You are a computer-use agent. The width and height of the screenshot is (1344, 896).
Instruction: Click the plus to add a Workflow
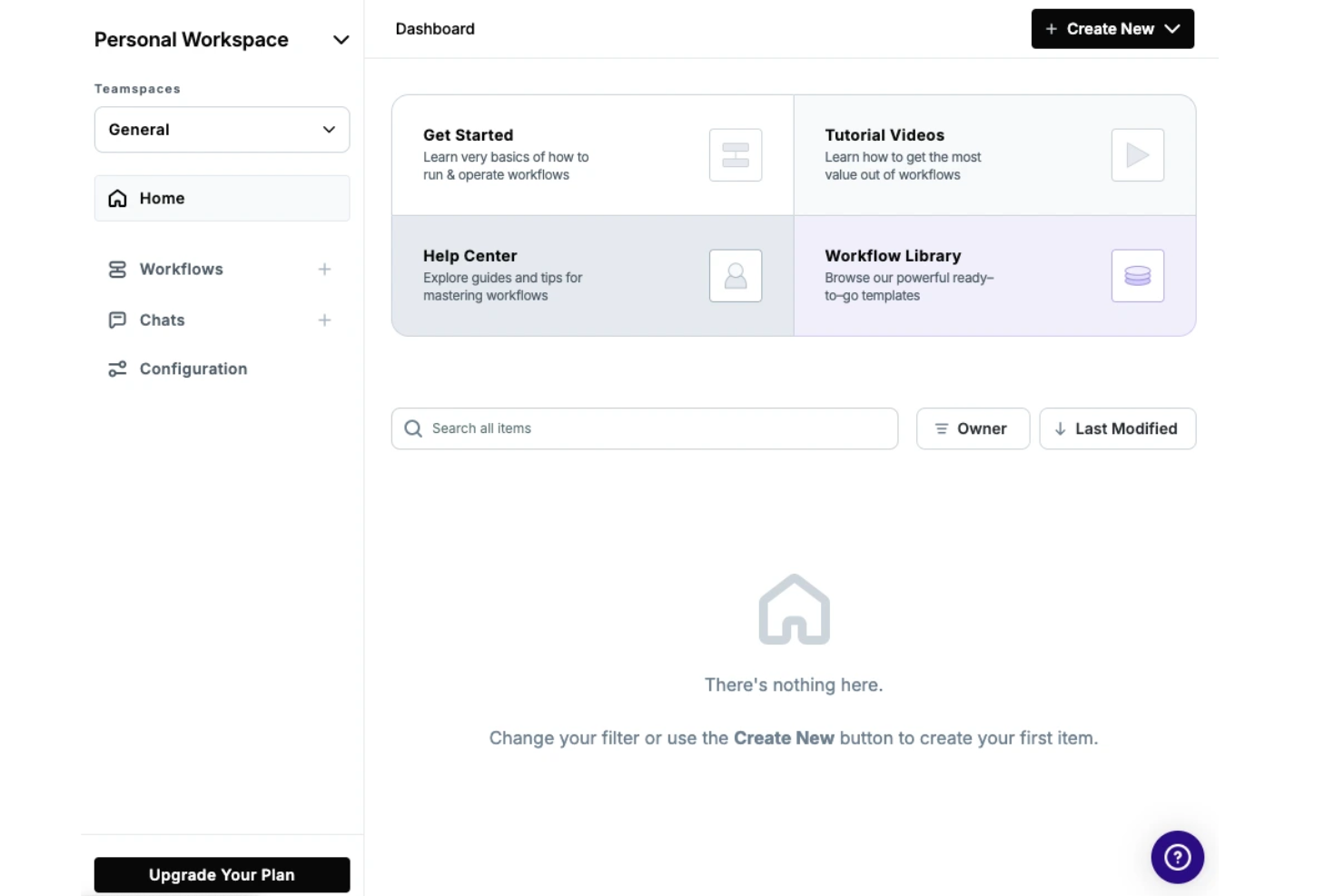(x=324, y=269)
